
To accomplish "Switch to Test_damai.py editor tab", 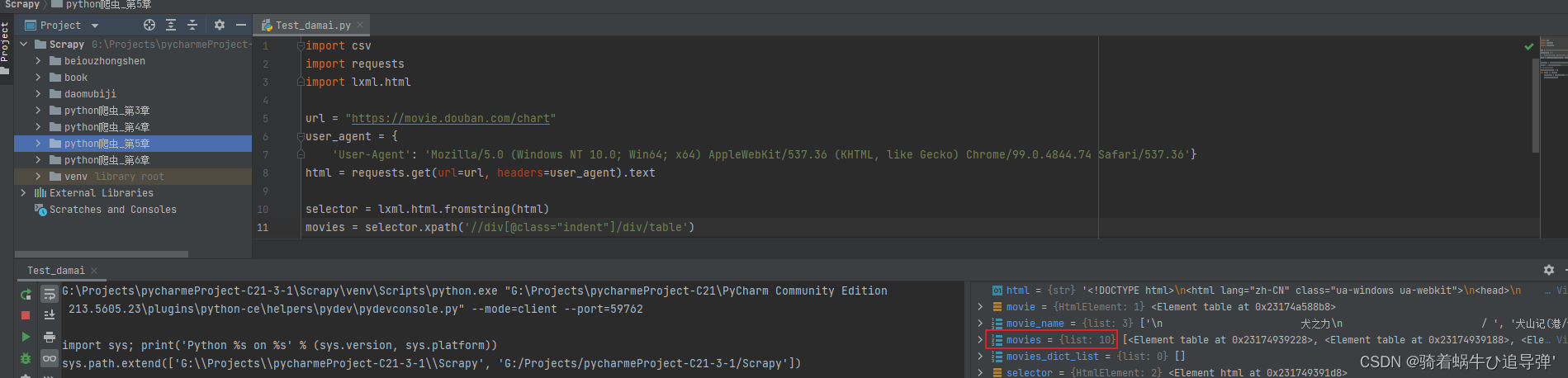I will [313, 26].
